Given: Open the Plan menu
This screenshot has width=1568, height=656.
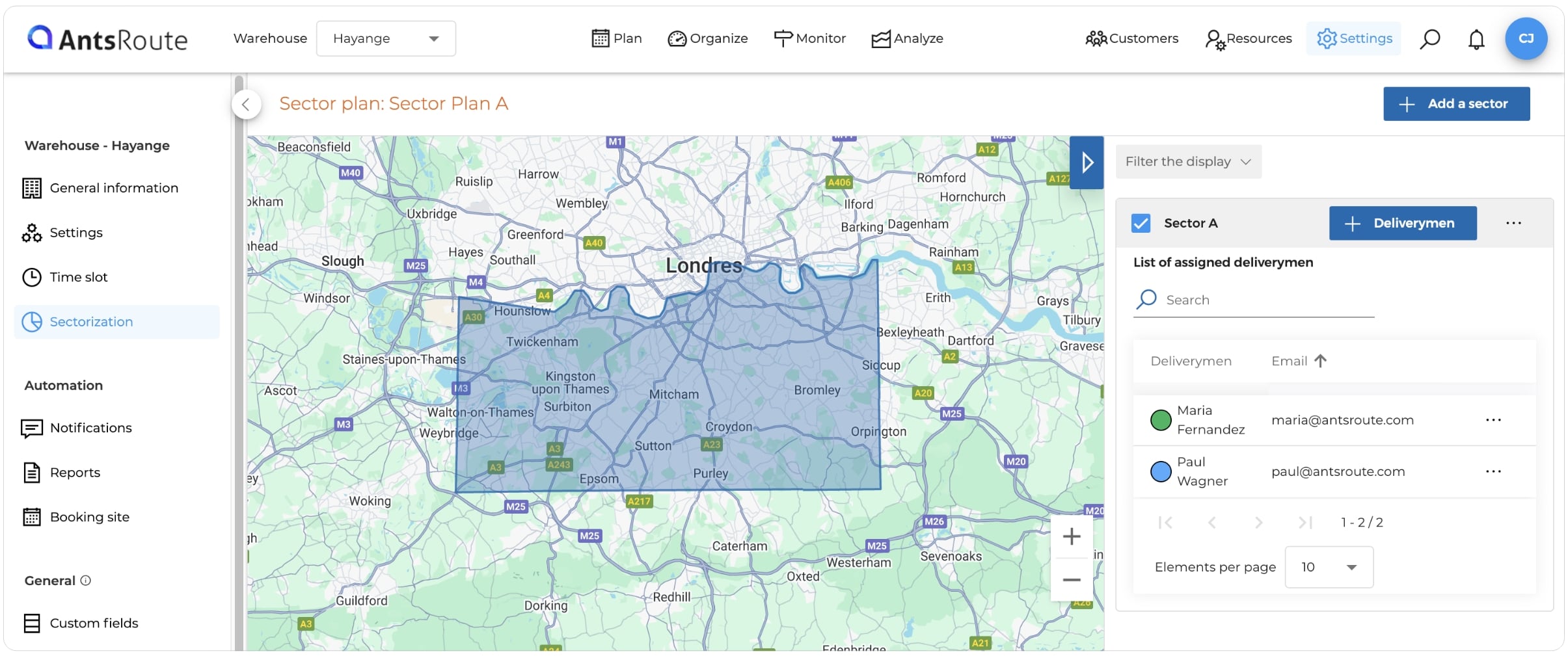Looking at the screenshot, I should point(617,38).
